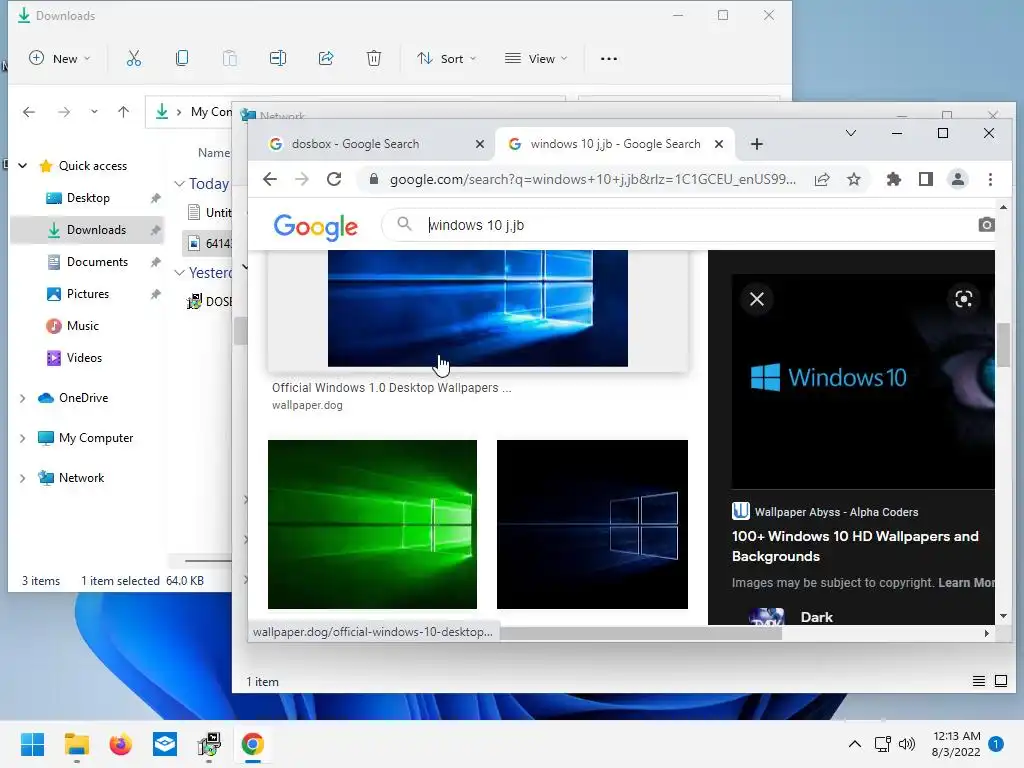Collapse the Yesterday file group

pos(180,273)
